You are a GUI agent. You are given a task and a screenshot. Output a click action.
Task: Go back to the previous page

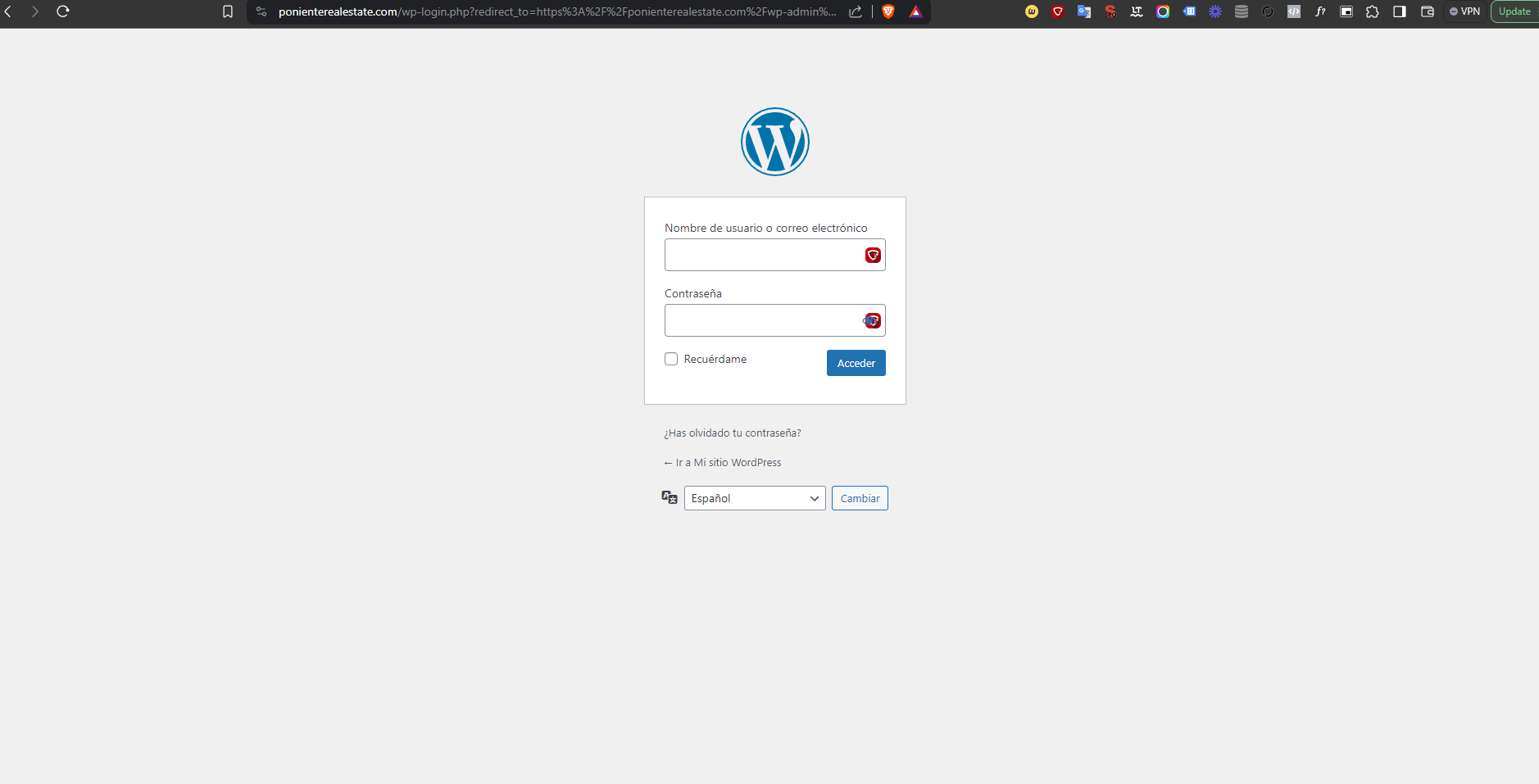[x=8, y=11]
